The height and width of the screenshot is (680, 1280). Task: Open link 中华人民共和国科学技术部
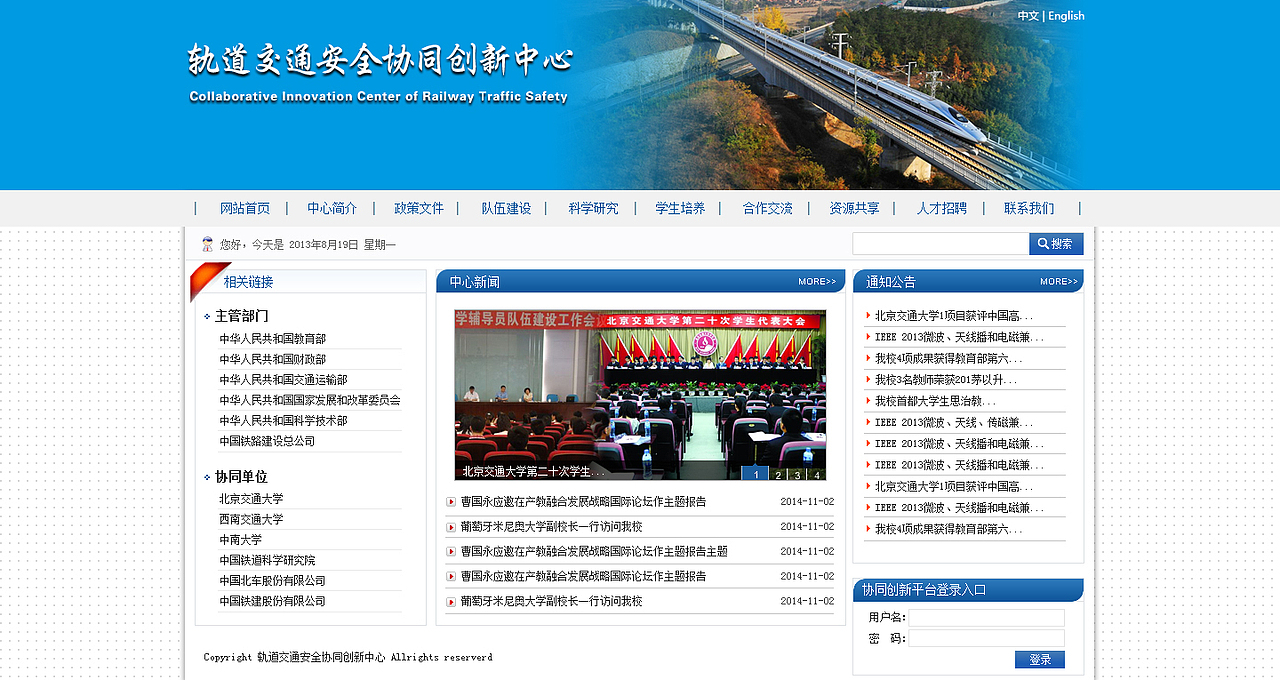(283, 421)
